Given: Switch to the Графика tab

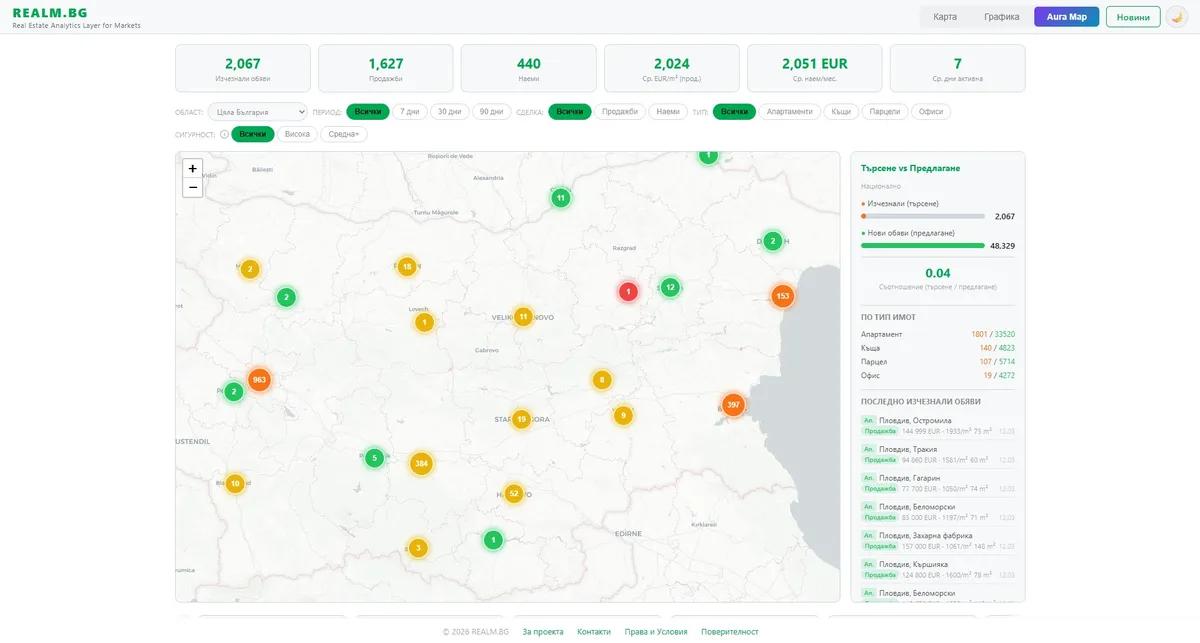Looking at the screenshot, I should (1001, 17).
